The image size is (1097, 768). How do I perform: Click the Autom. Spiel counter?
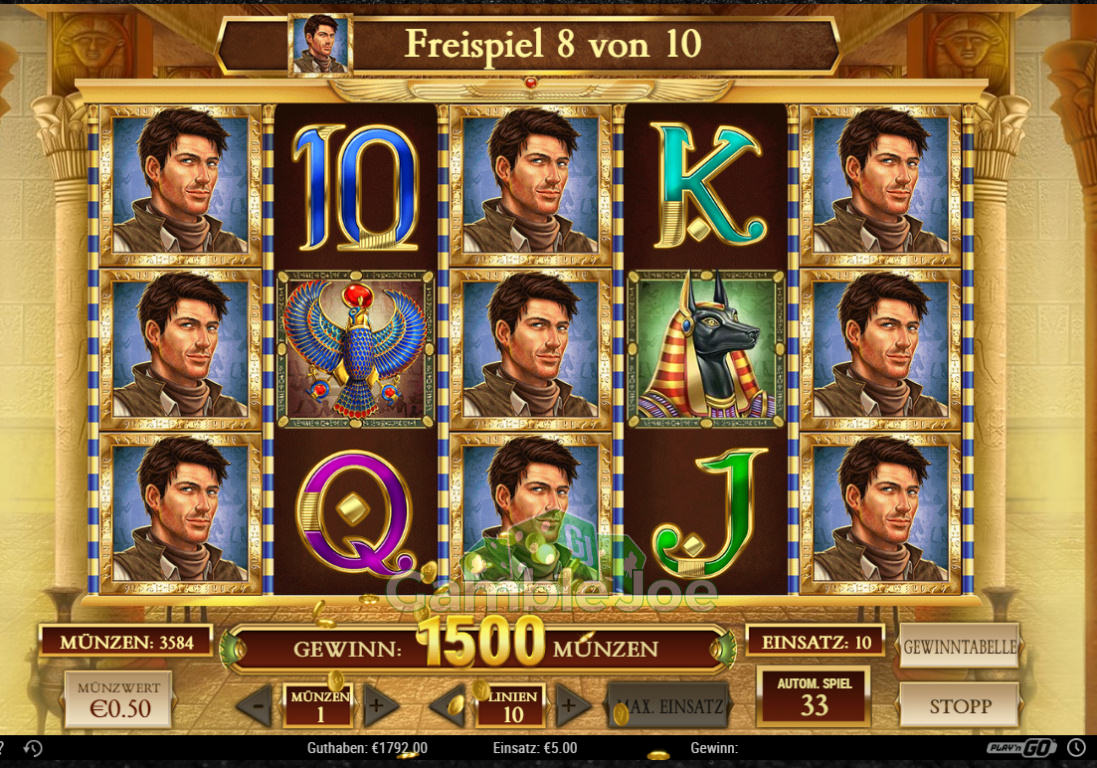(814, 696)
